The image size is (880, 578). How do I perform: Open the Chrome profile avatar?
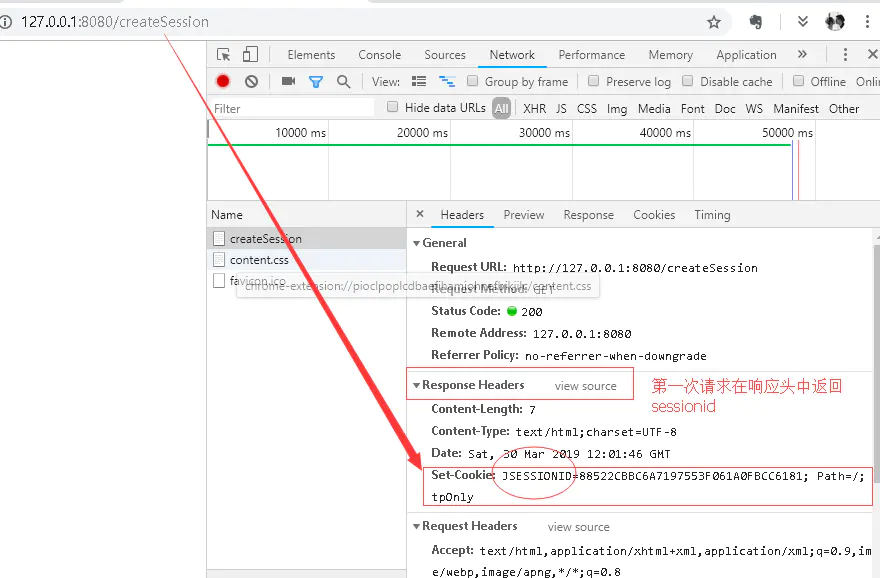pos(835,22)
